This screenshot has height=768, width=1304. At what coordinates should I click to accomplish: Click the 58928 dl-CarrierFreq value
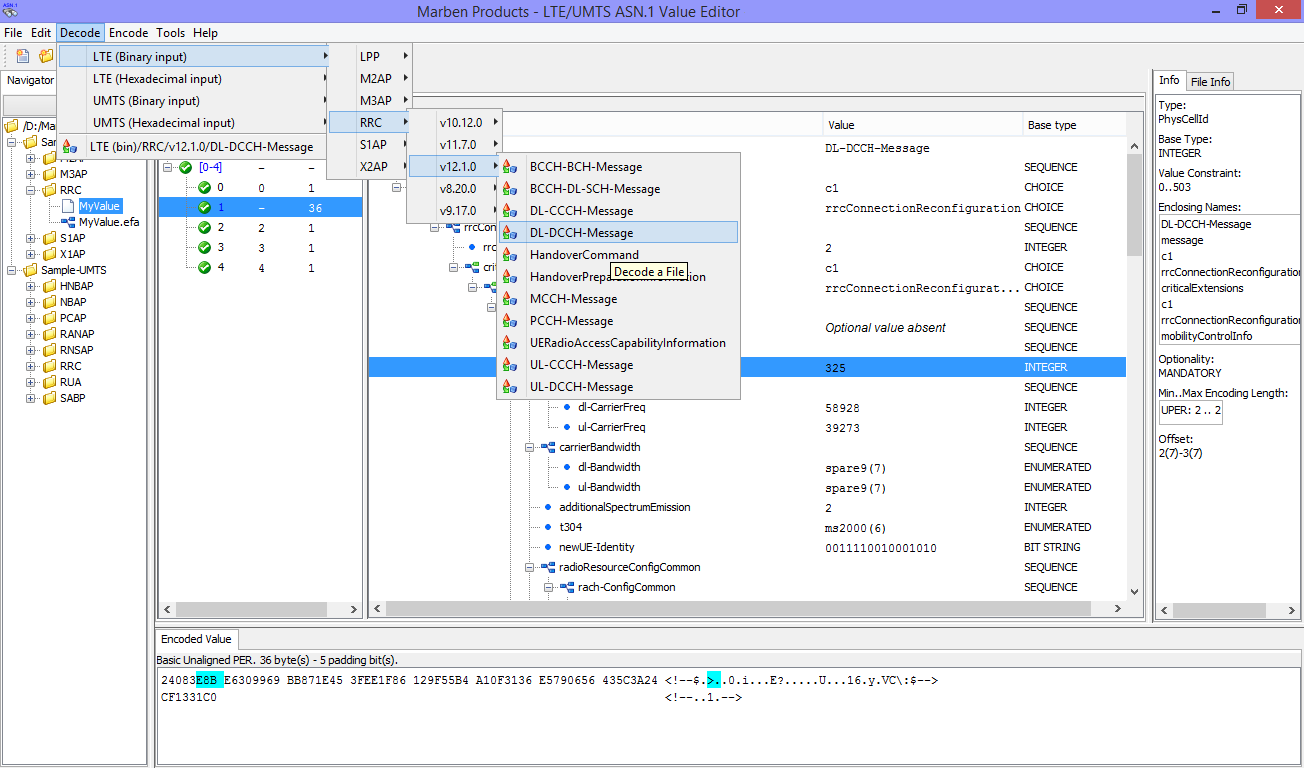842,408
